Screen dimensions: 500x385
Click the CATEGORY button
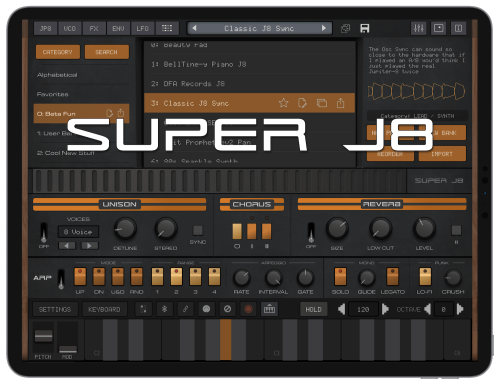pos(58,52)
